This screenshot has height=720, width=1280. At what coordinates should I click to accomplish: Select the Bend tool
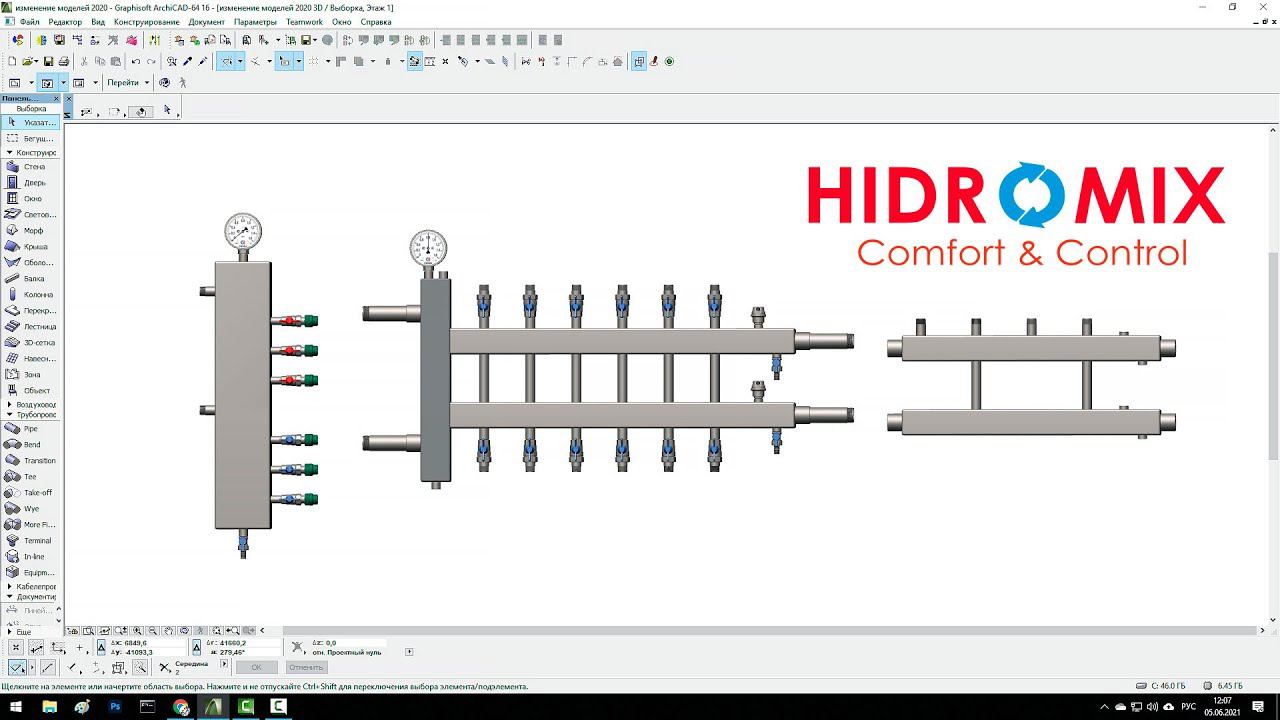click(x=30, y=445)
